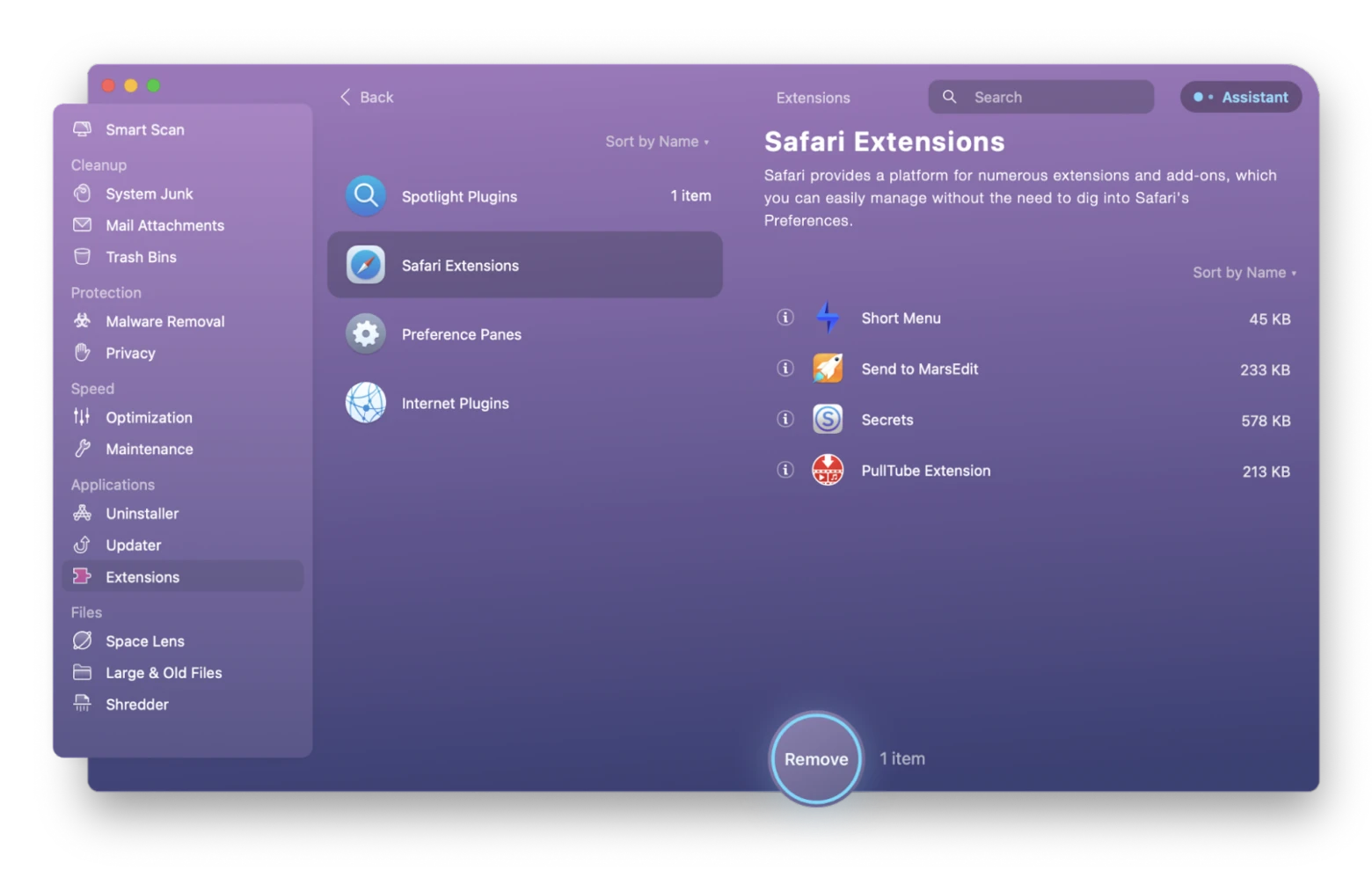Open Updater label in sidebar
Image resolution: width=1372 pixels, height=878 pixels.
point(133,545)
